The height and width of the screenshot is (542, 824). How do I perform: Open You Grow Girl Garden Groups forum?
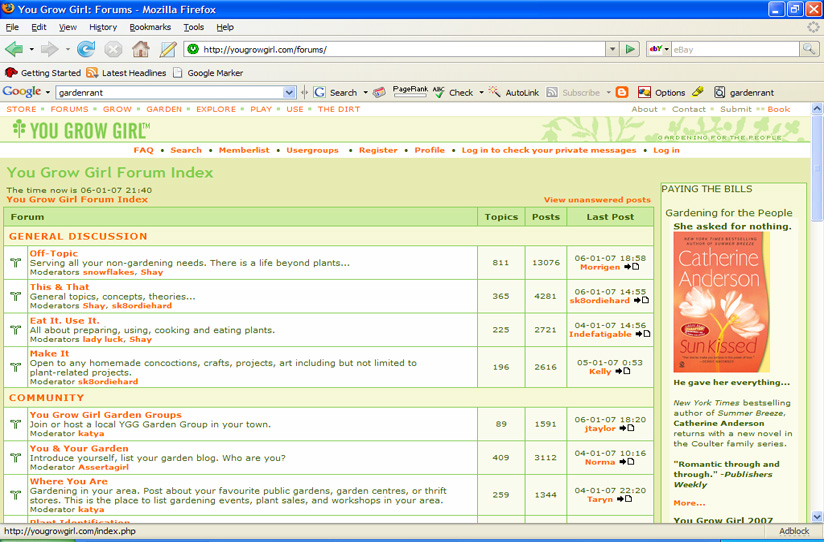point(106,415)
